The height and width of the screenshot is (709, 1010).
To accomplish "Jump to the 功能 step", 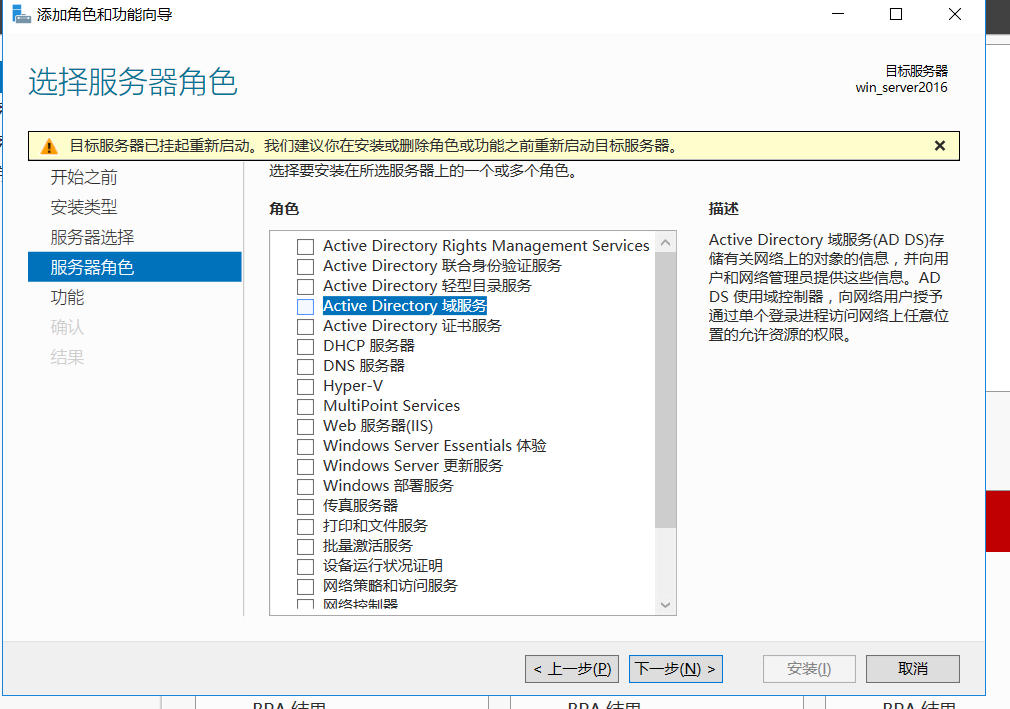I will tap(67, 297).
